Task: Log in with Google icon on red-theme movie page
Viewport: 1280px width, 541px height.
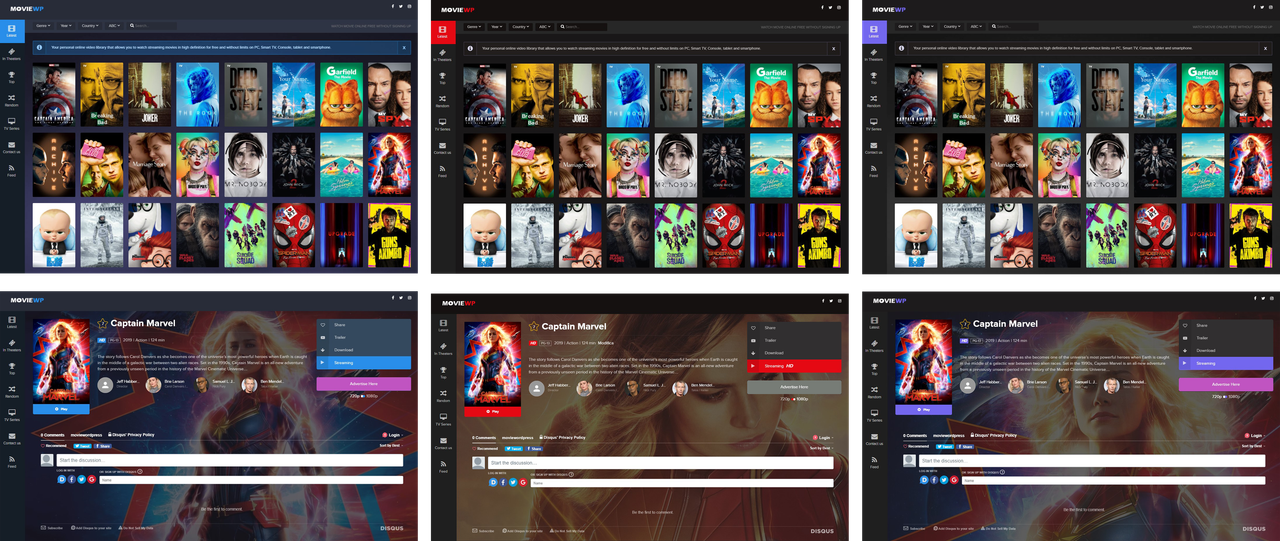Action: (523, 482)
